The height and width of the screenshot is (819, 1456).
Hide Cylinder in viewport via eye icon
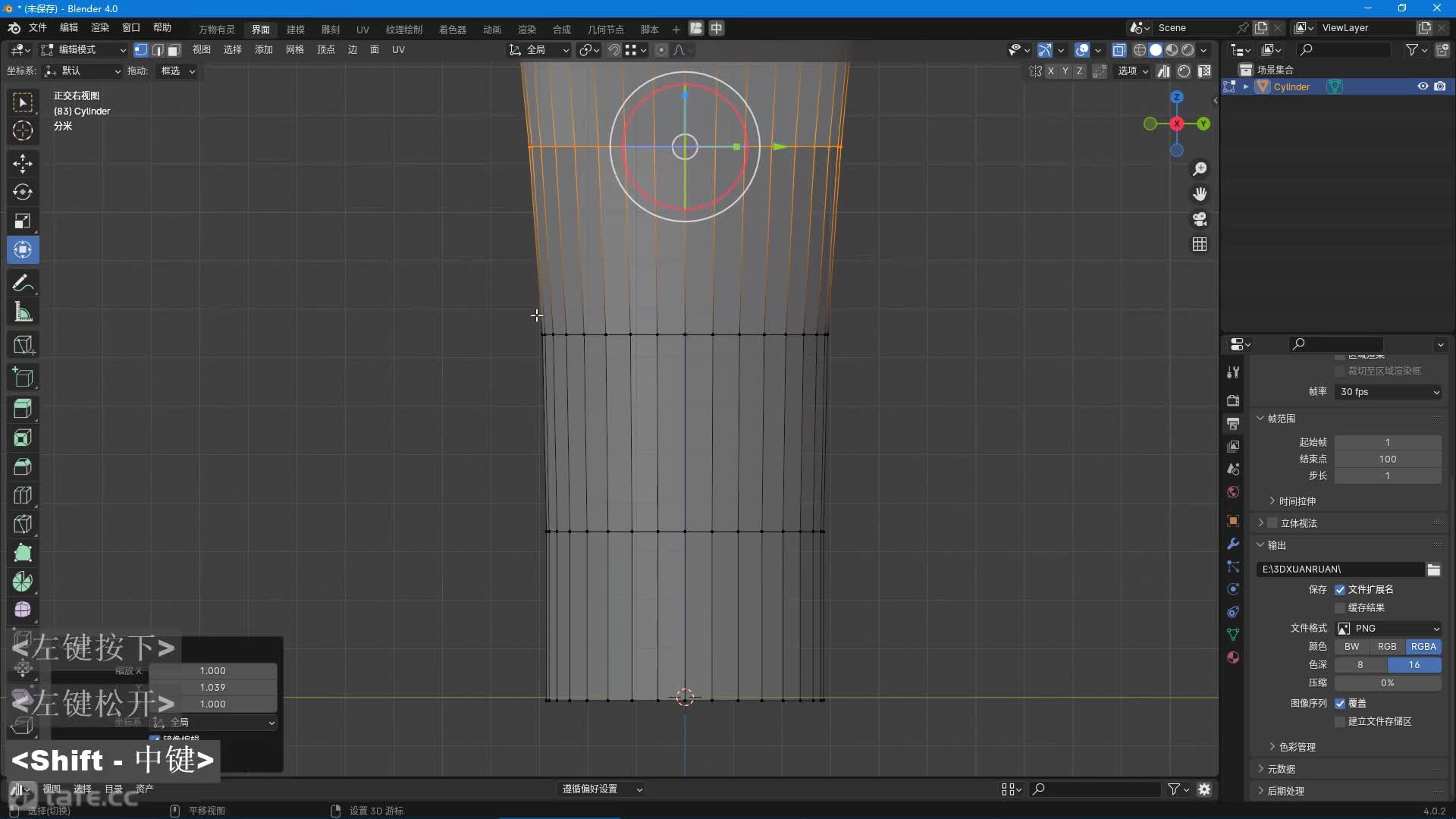1423,86
